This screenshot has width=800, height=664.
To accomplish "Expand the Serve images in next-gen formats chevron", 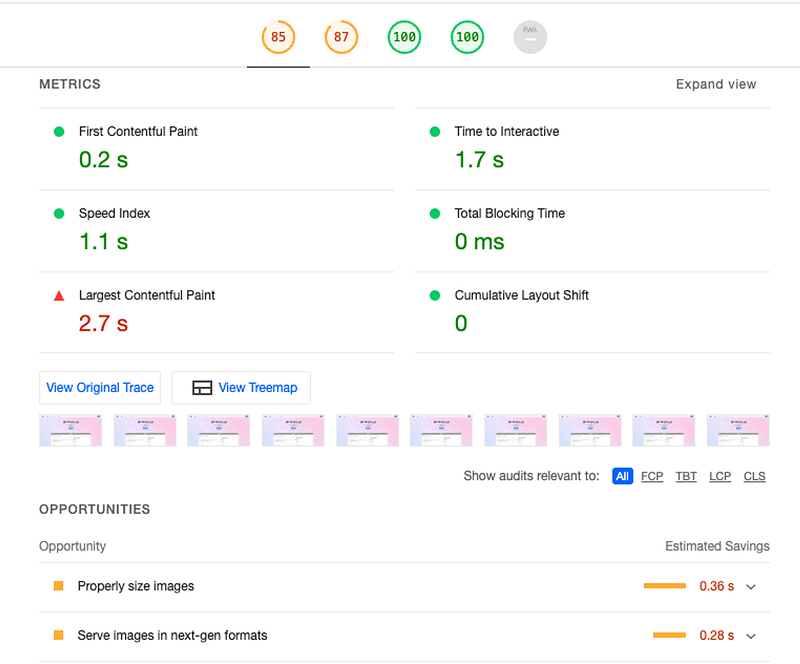I will point(751,636).
